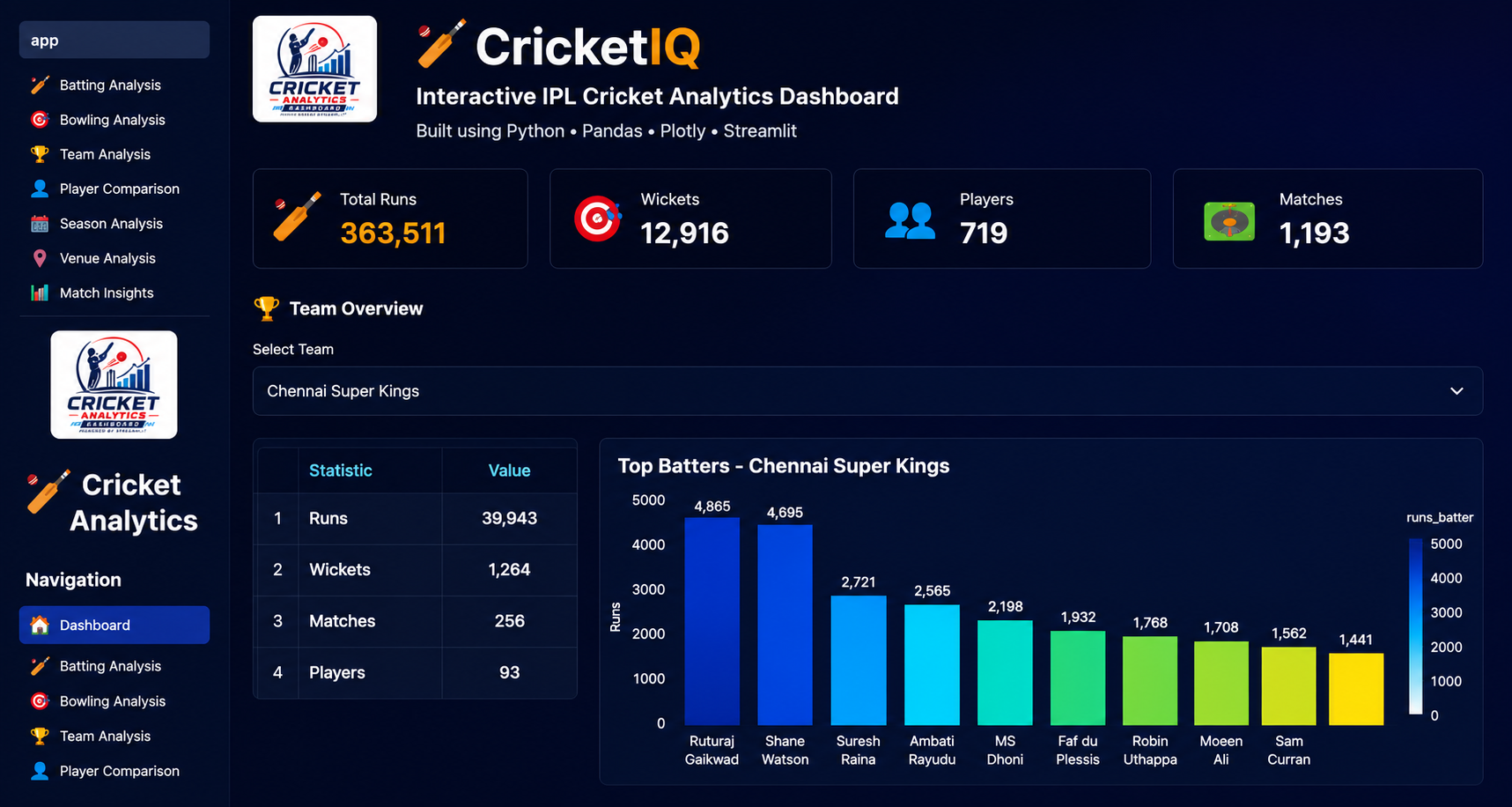The height and width of the screenshot is (807, 1512).
Task: Click the cricket bat icon beside Batting Analysis at top
Action: pos(40,85)
